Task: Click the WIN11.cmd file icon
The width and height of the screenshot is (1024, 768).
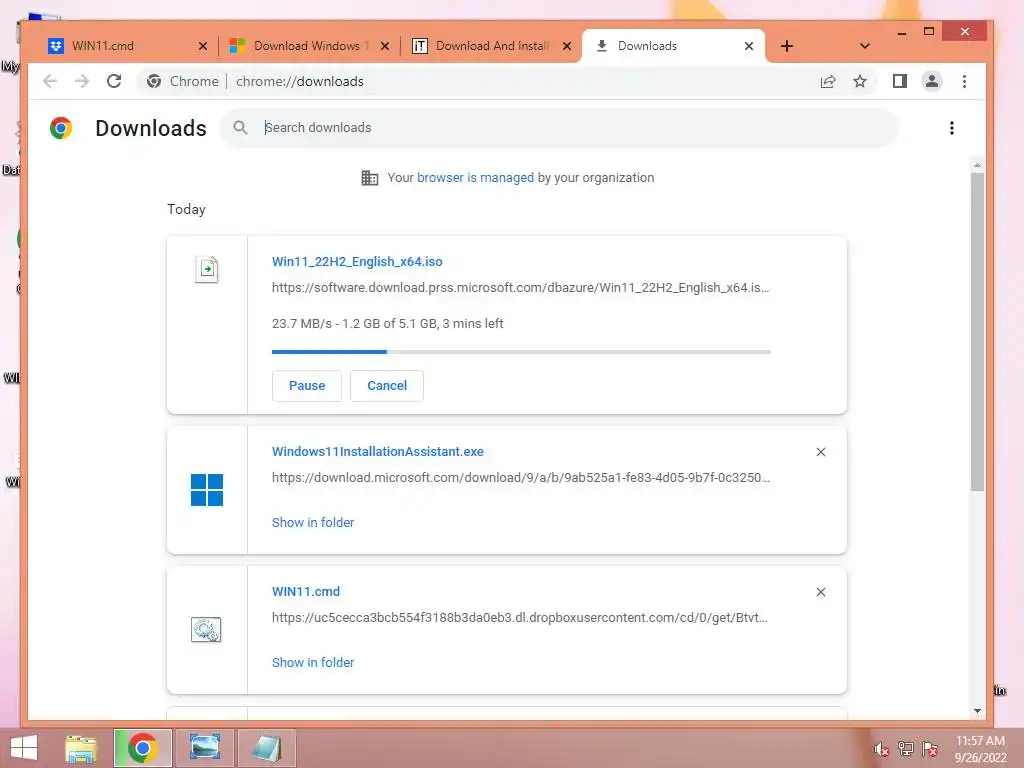Action: (x=206, y=630)
